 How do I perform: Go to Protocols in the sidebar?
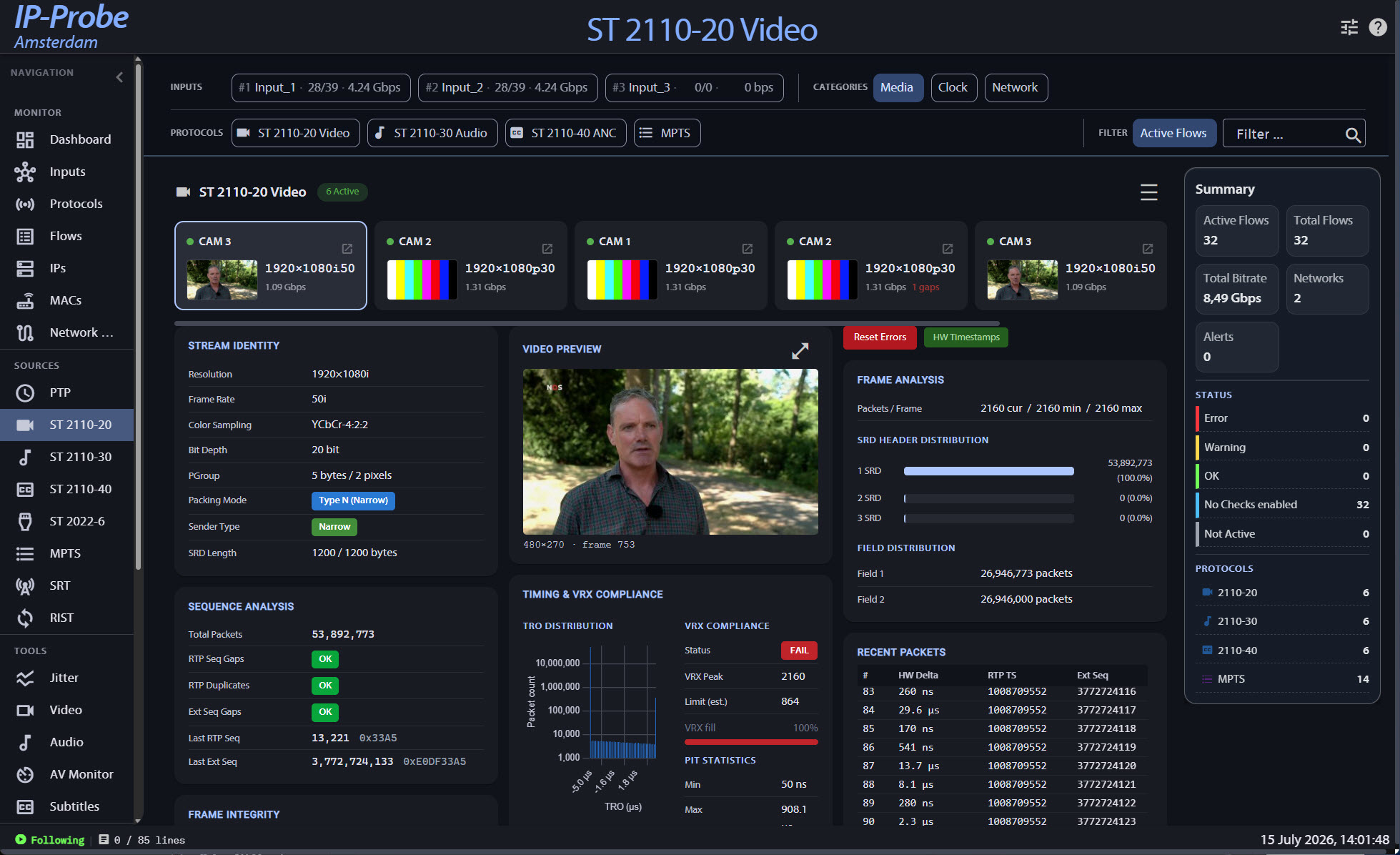(x=66, y=204)
